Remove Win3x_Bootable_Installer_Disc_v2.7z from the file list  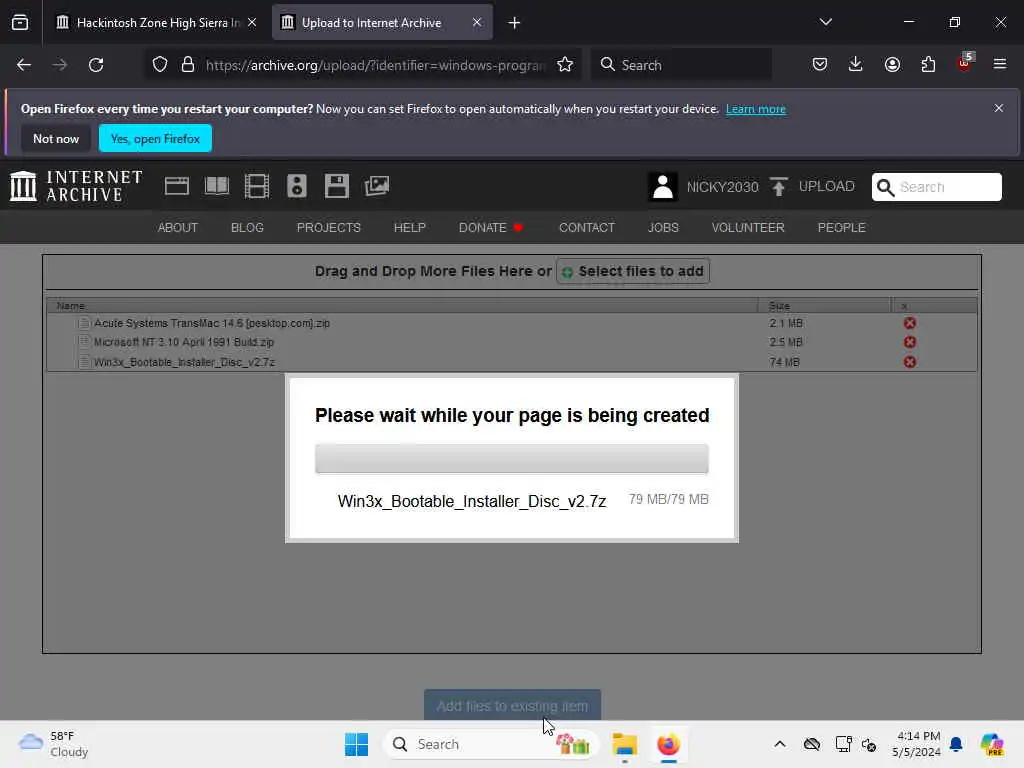click(910, 362)
